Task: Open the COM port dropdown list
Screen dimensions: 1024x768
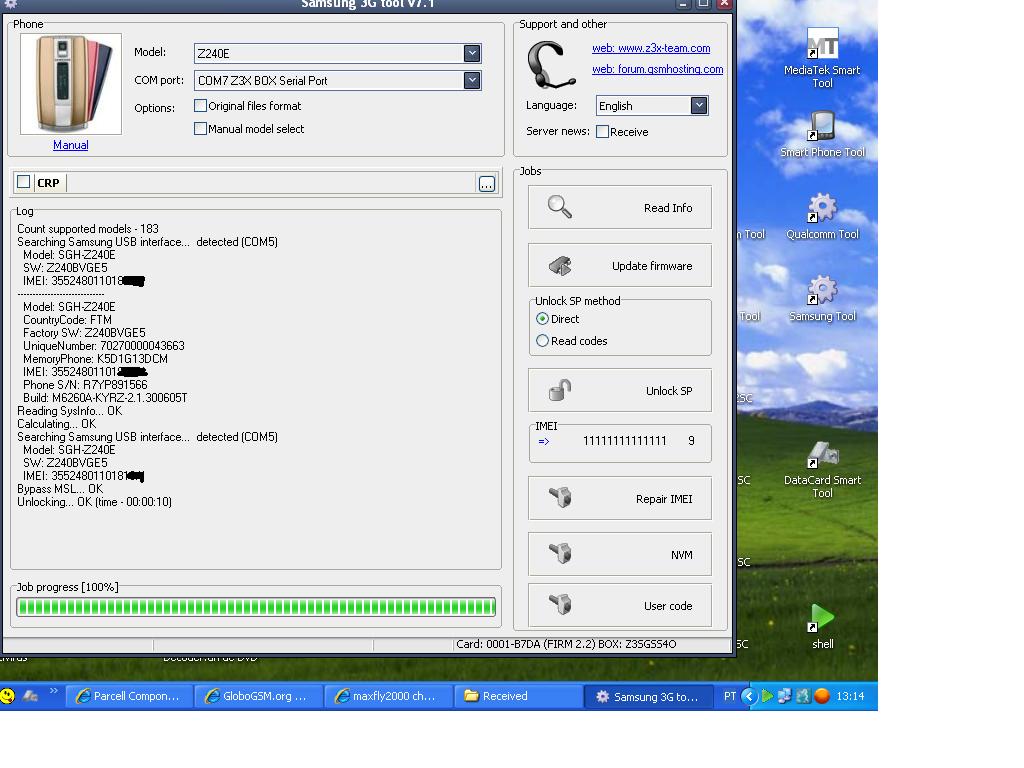Action: pos(472,80)
